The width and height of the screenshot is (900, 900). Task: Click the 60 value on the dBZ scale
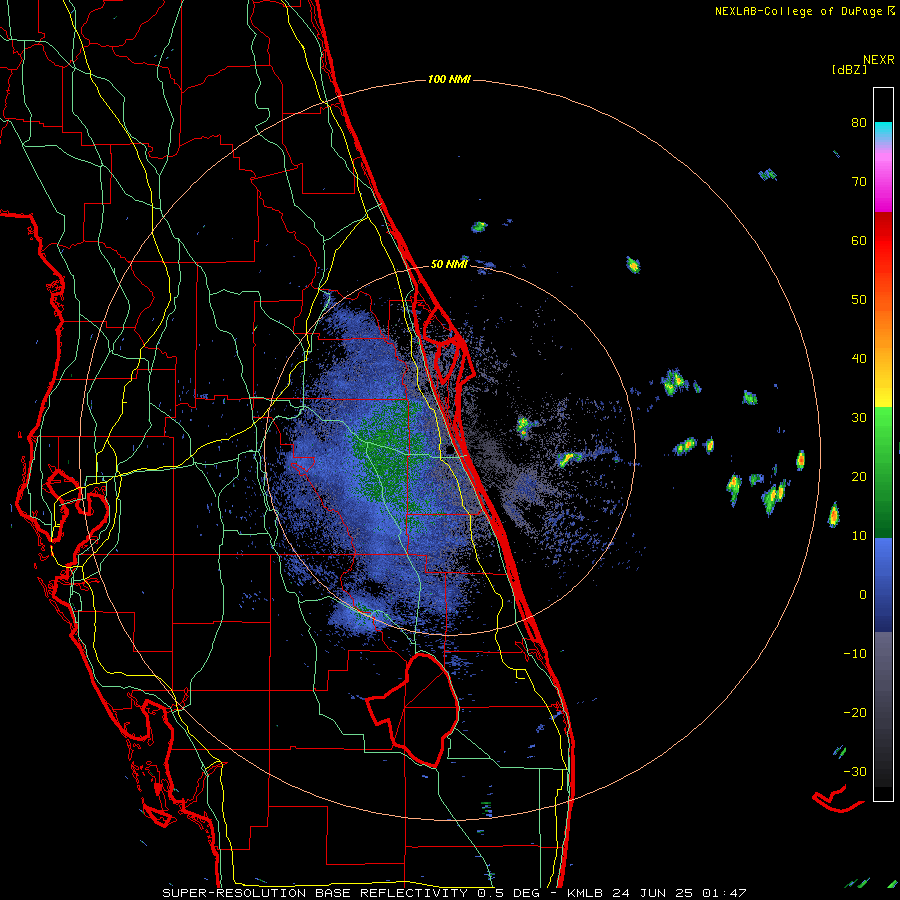tap(859, 240)
